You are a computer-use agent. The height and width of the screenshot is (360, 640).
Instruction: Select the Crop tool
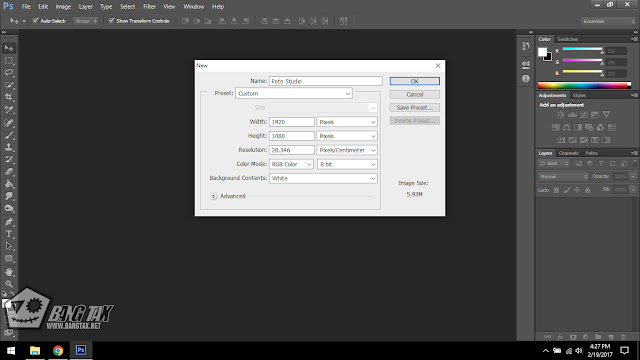click(x=9, y=97)
